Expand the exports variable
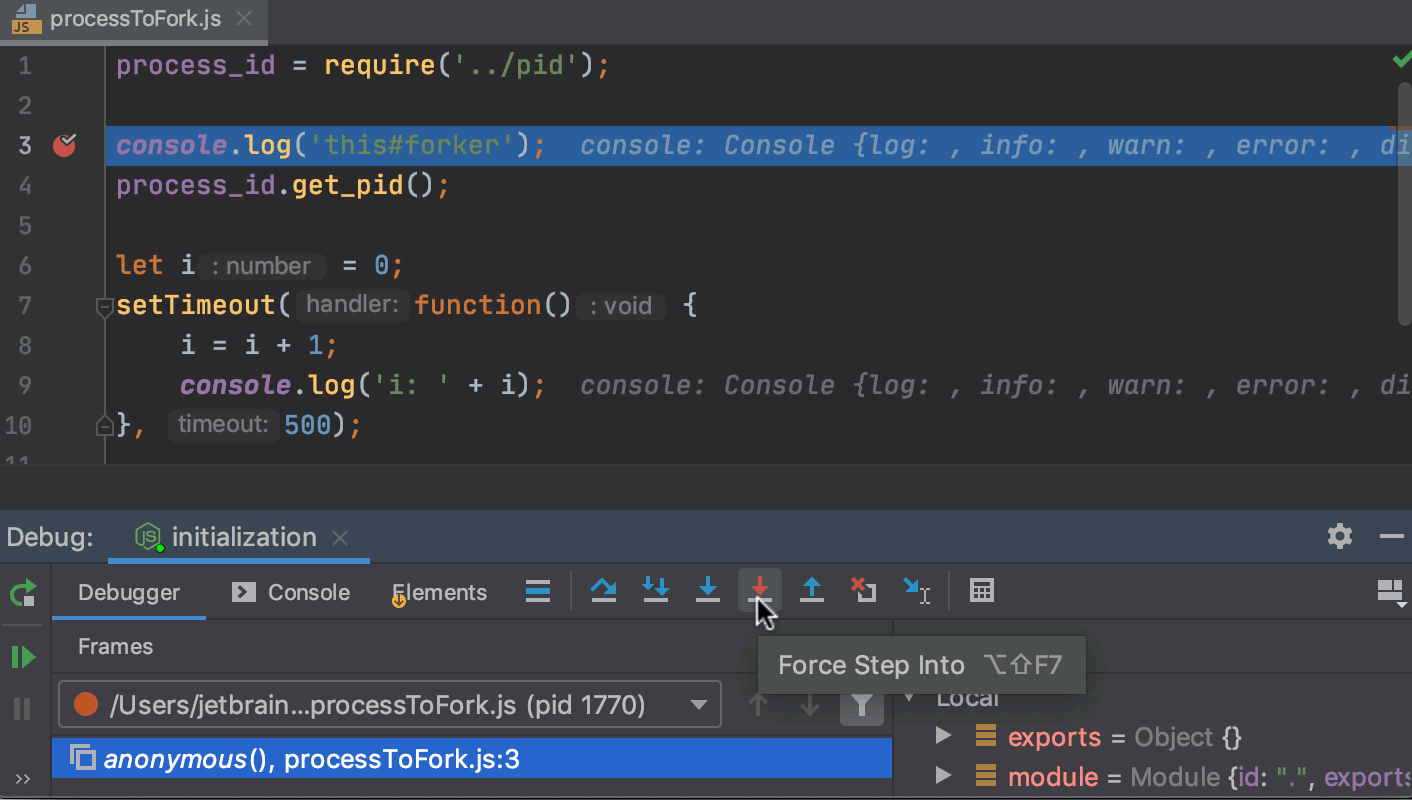Image resolution: width=1412 pixels, height=800 pixels. click(943, 737)
